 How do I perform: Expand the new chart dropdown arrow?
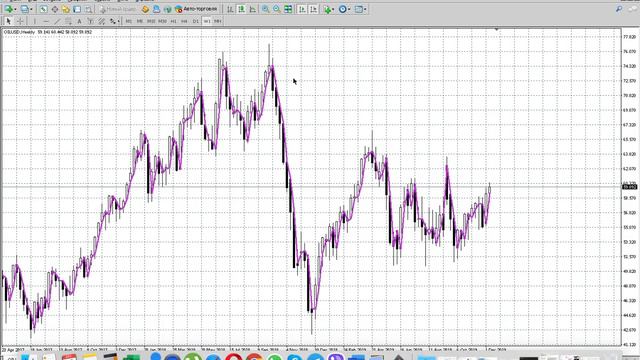point(15,9)
